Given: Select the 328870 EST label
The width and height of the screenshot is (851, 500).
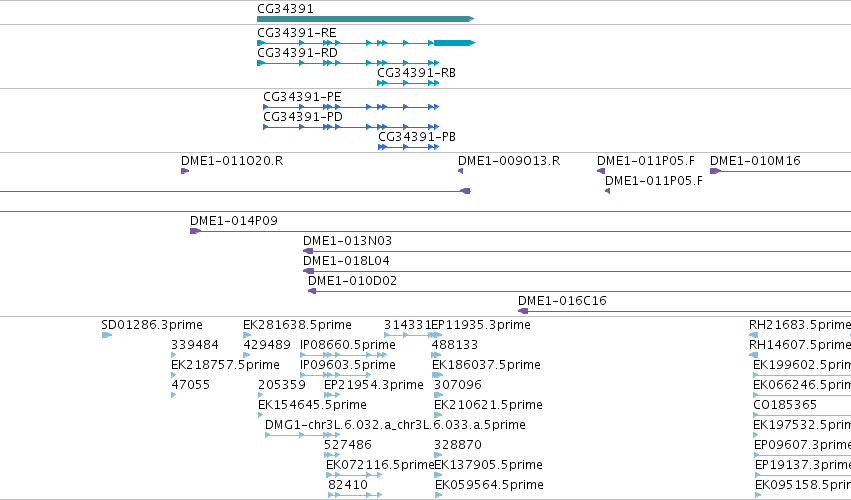Looking at the screenshot, I should 458,446.
